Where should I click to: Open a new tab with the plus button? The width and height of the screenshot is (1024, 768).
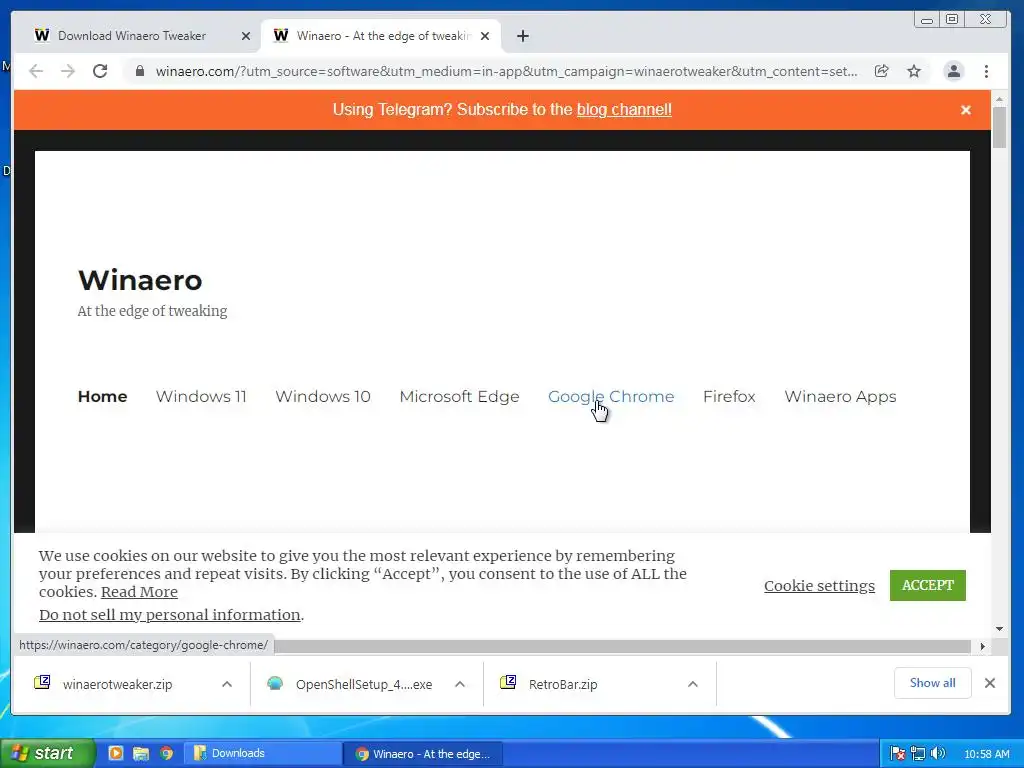click(x=522, y=36)
